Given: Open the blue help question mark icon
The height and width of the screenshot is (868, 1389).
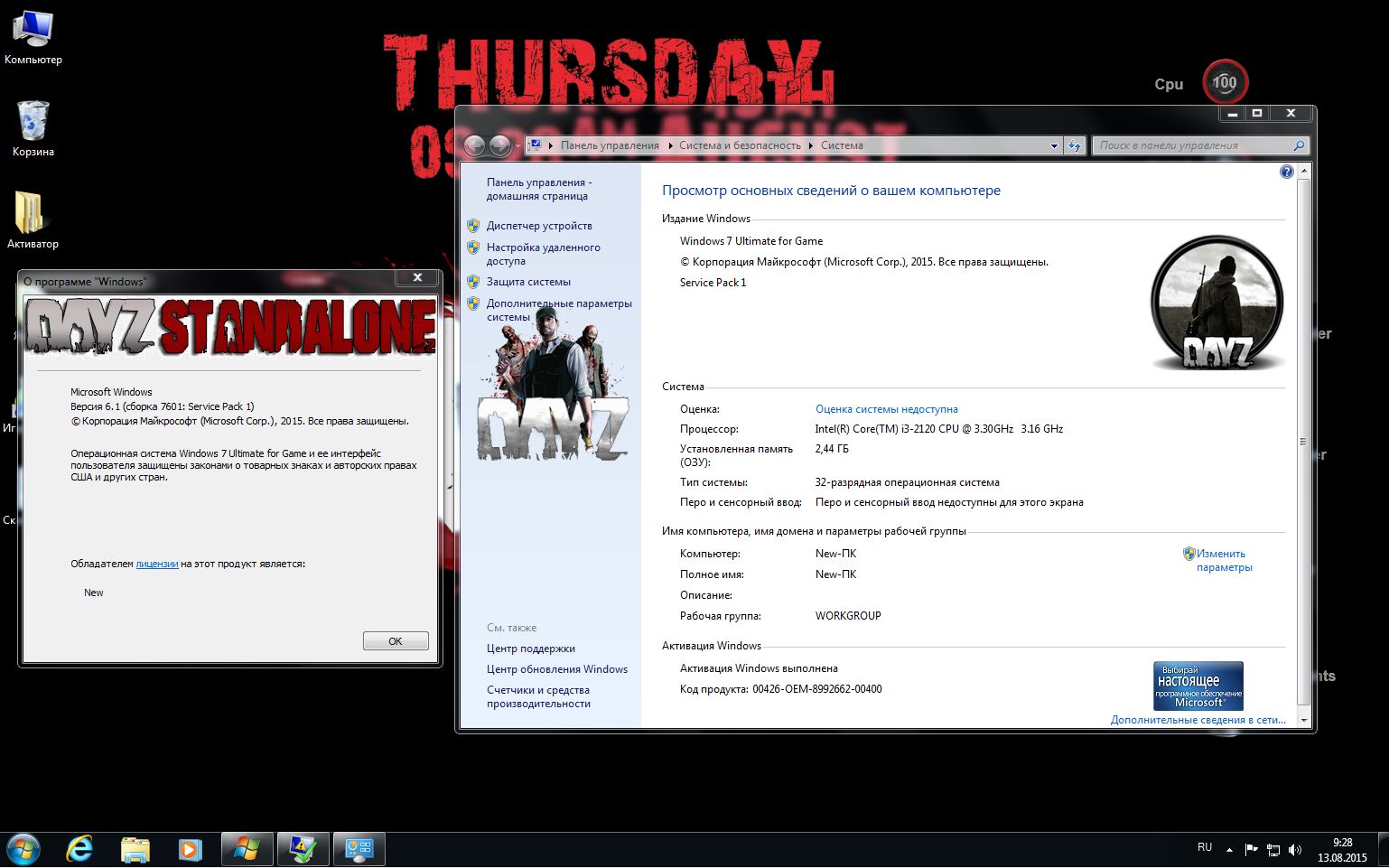Looking at the screenshot, I should (x=1287, y=172).
